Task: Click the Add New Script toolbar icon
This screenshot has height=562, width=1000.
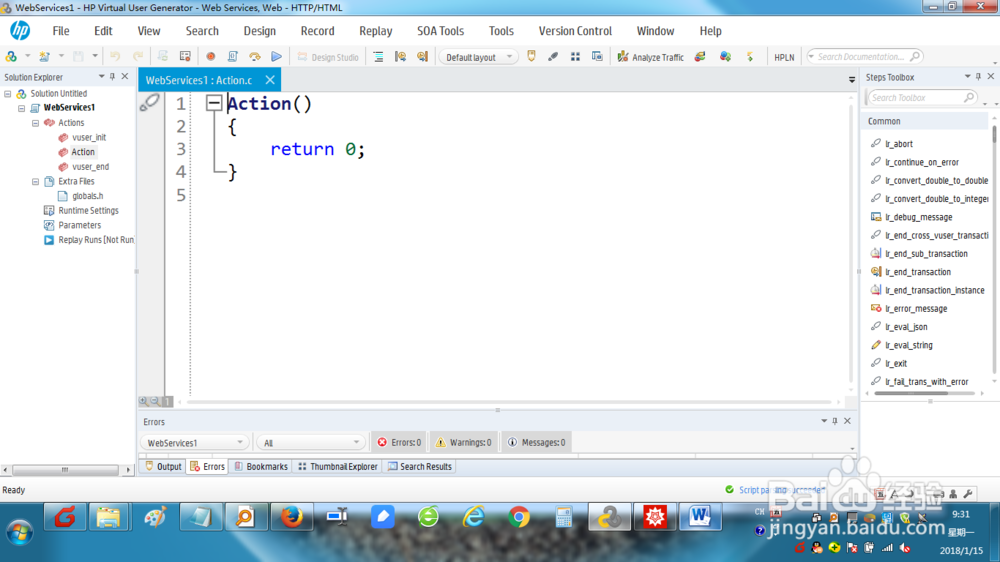Action: point(44,57)
